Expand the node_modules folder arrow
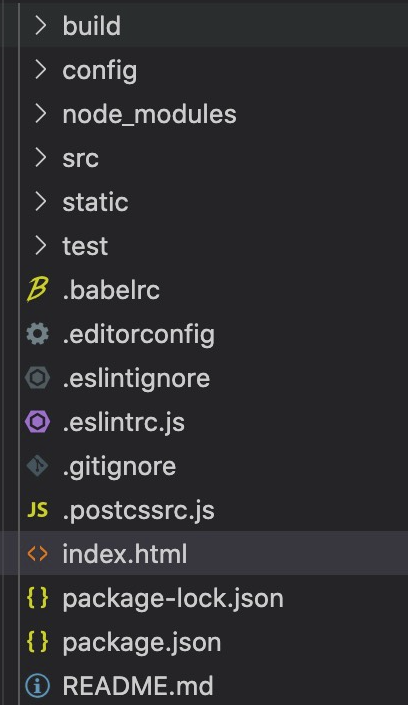The width and height of the screenshot is (408, 705). coord(41,114)
